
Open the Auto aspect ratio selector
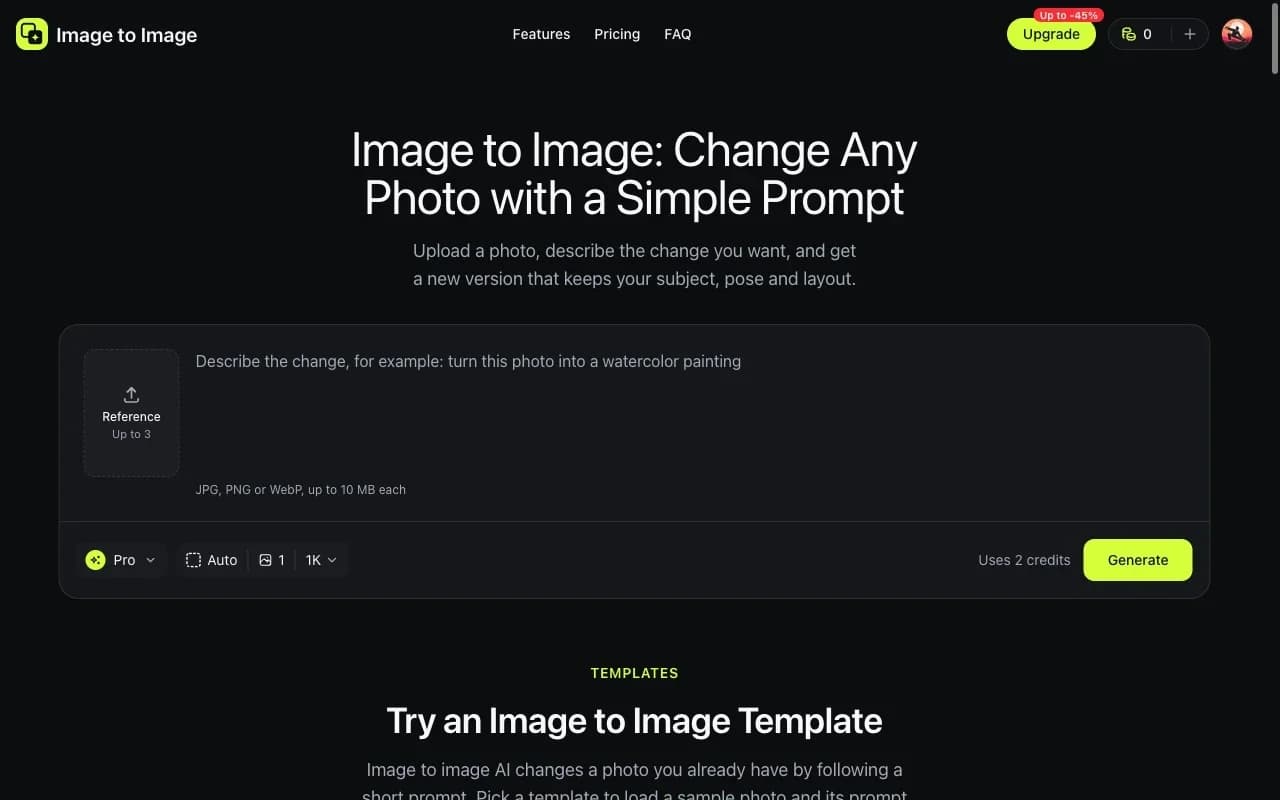click(212, 560)
